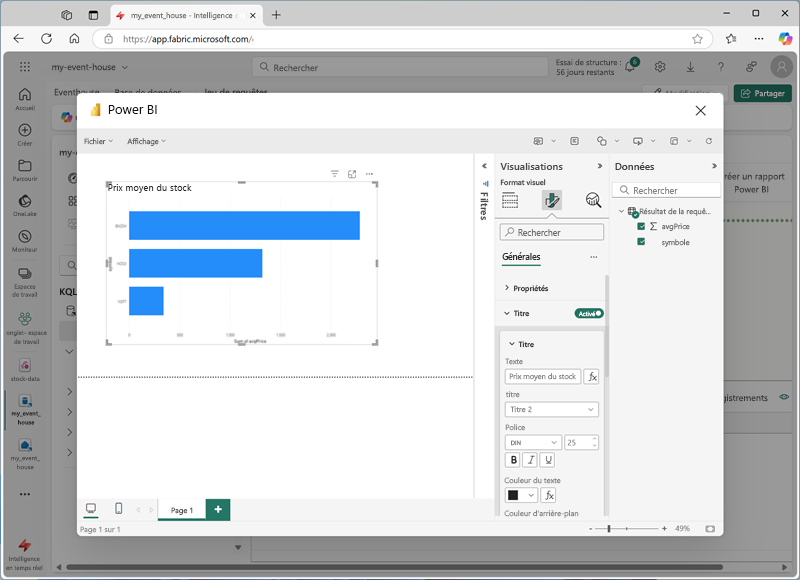Collapse the inner Titre subsection
The height and width of the screenshot is (580, 800).
coord(521,344)
